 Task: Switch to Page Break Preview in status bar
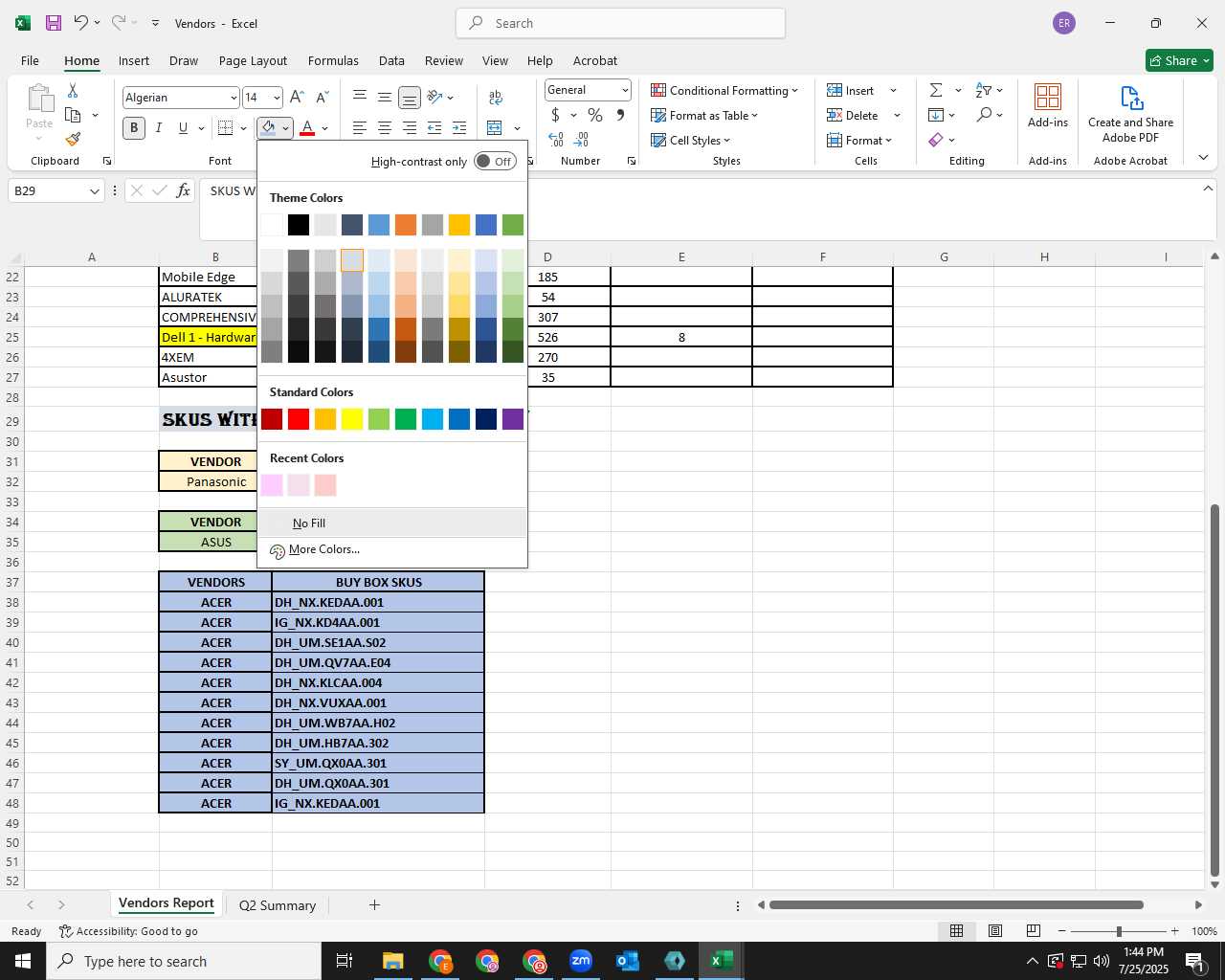[1034, 930]
